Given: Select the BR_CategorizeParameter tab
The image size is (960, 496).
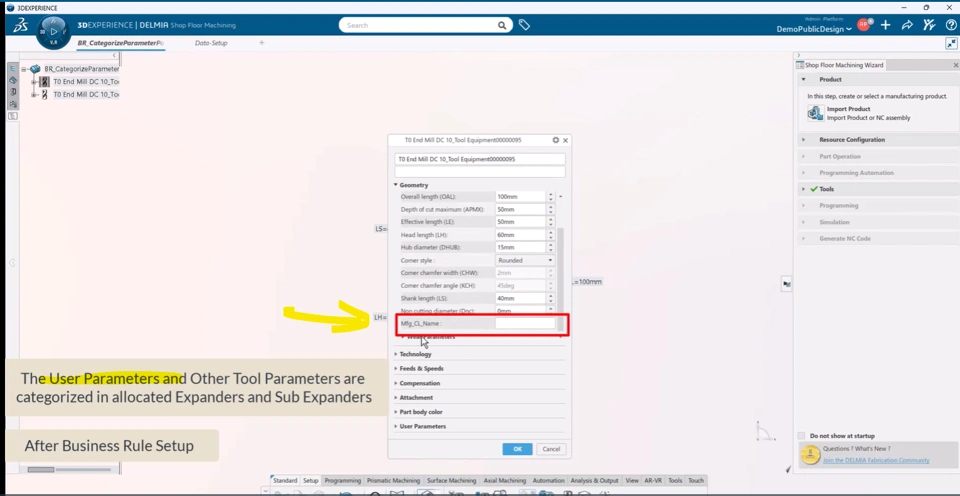Looking at the screenshot, I should coord(121,43).
